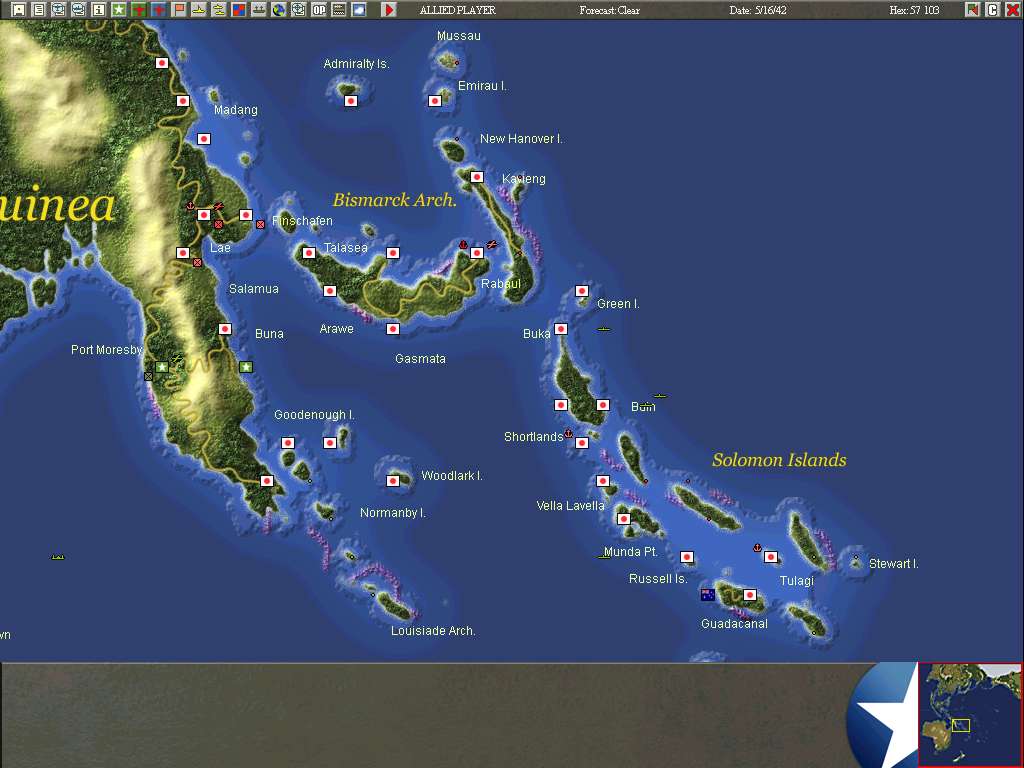The width and height of the screenshot is (1024, 768).
Task: Click the Guadalcanal base marker
Action: click(x=750, y=594)
